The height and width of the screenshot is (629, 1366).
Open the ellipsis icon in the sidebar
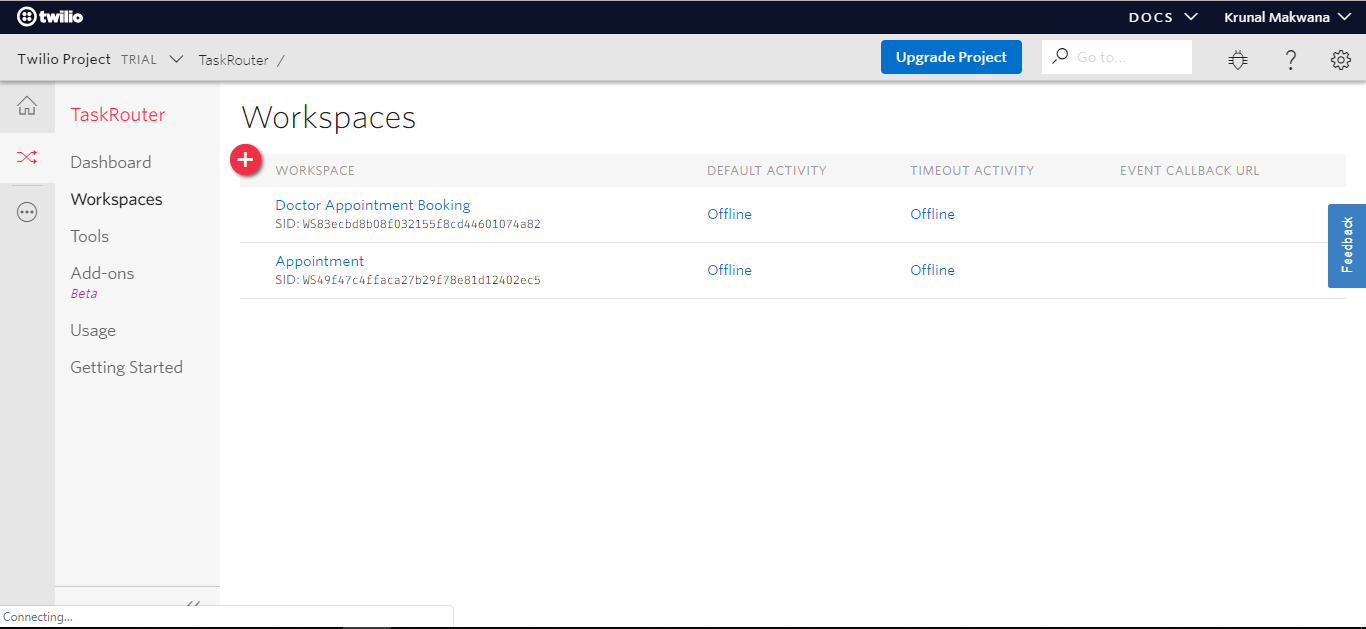coord(27,211)
